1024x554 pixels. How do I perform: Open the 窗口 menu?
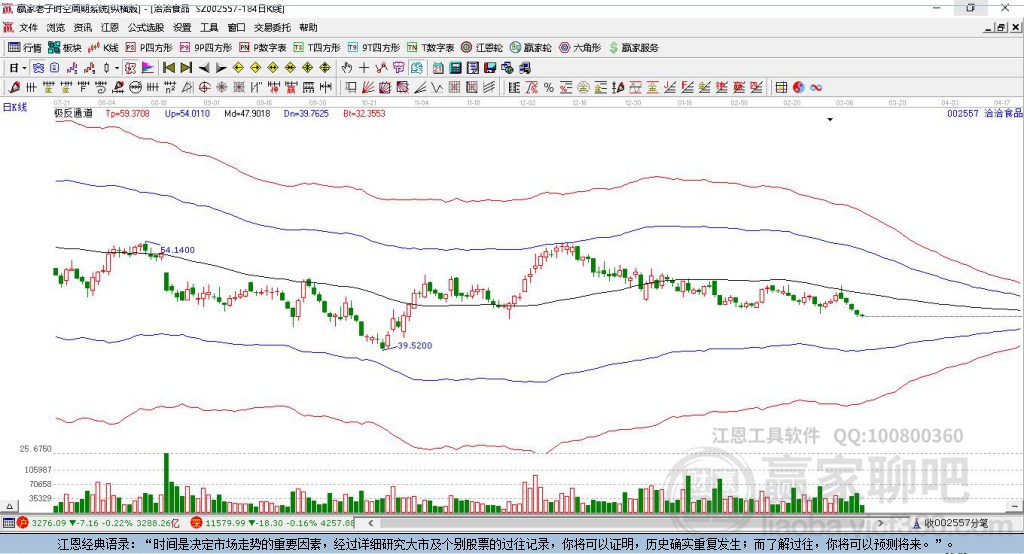coord(236,27)
